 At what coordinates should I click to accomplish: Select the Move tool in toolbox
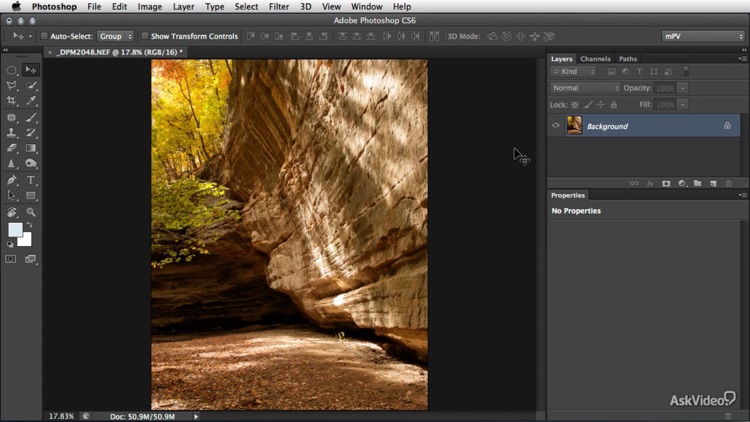pos(31,70)
